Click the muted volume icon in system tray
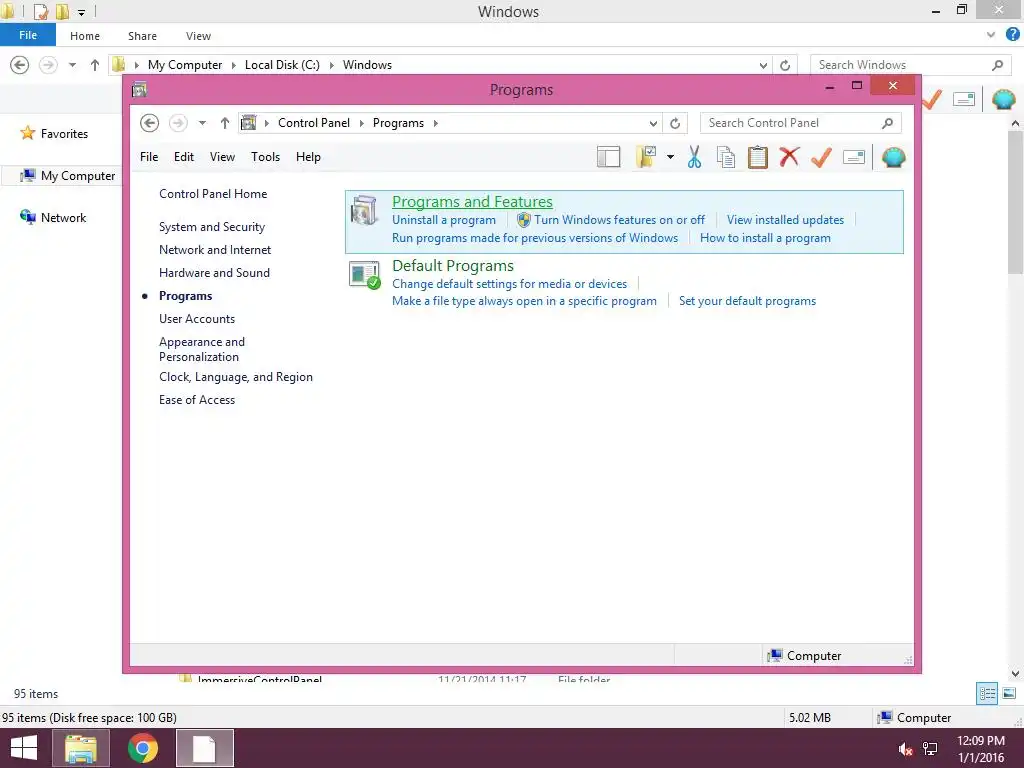The height and width of the screenshot is (768, 1024). point(905,749)
